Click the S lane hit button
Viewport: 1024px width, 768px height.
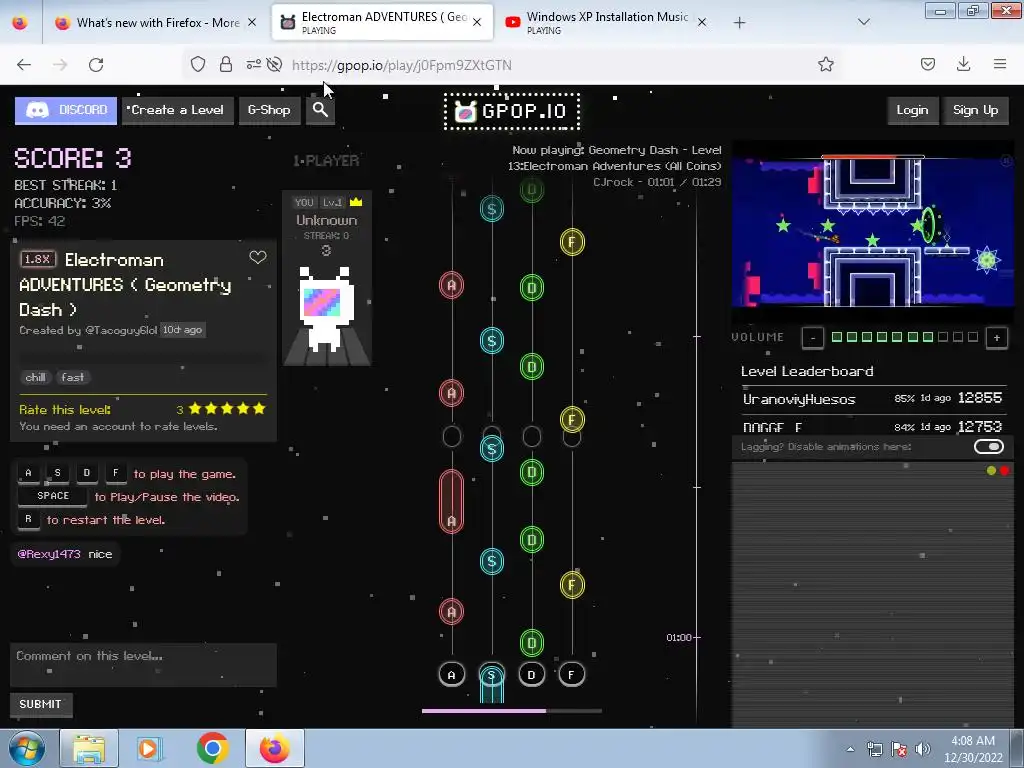pos(492,675)
